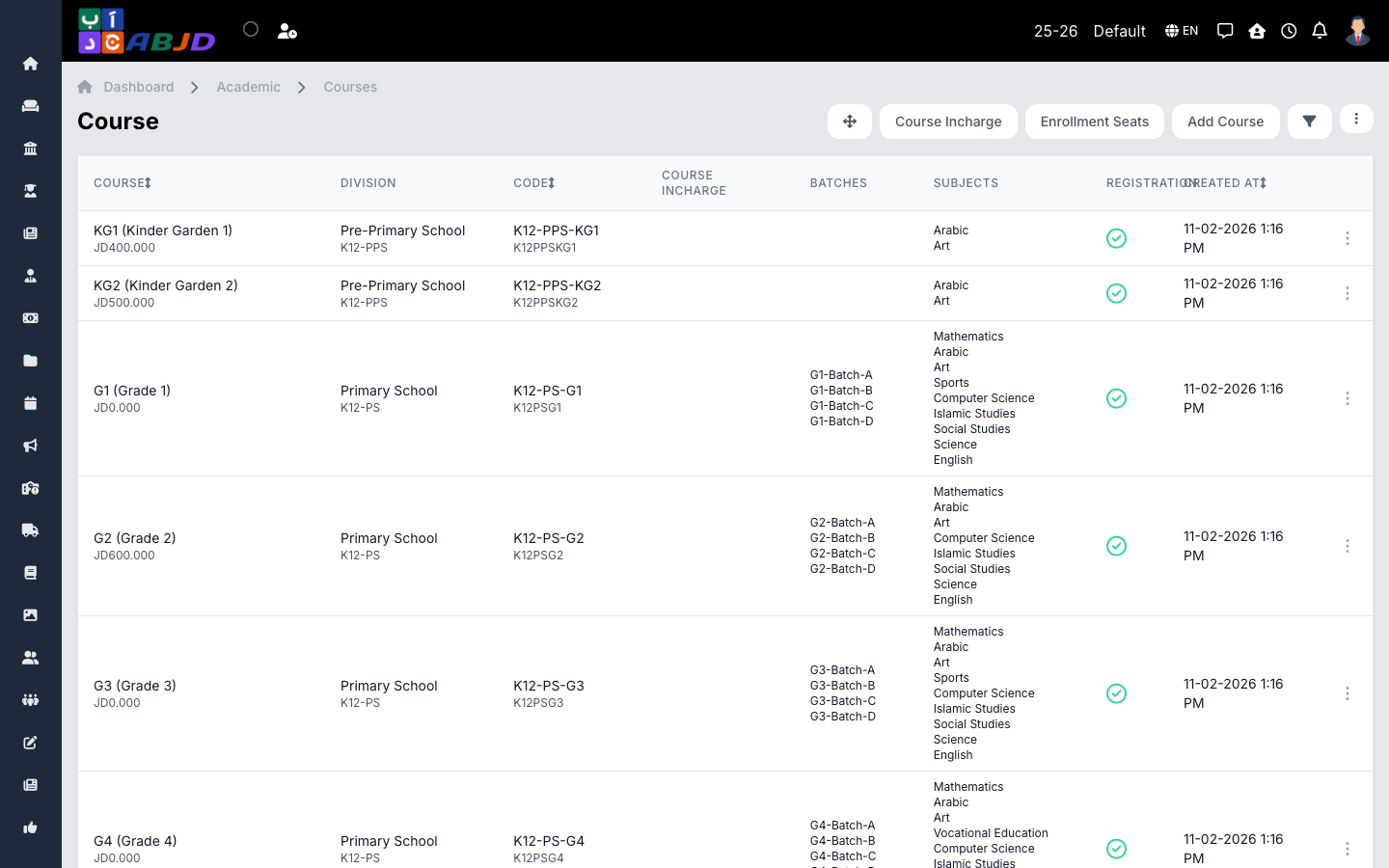Toggle registration status for KG2 course

[x=1116, y=293]
